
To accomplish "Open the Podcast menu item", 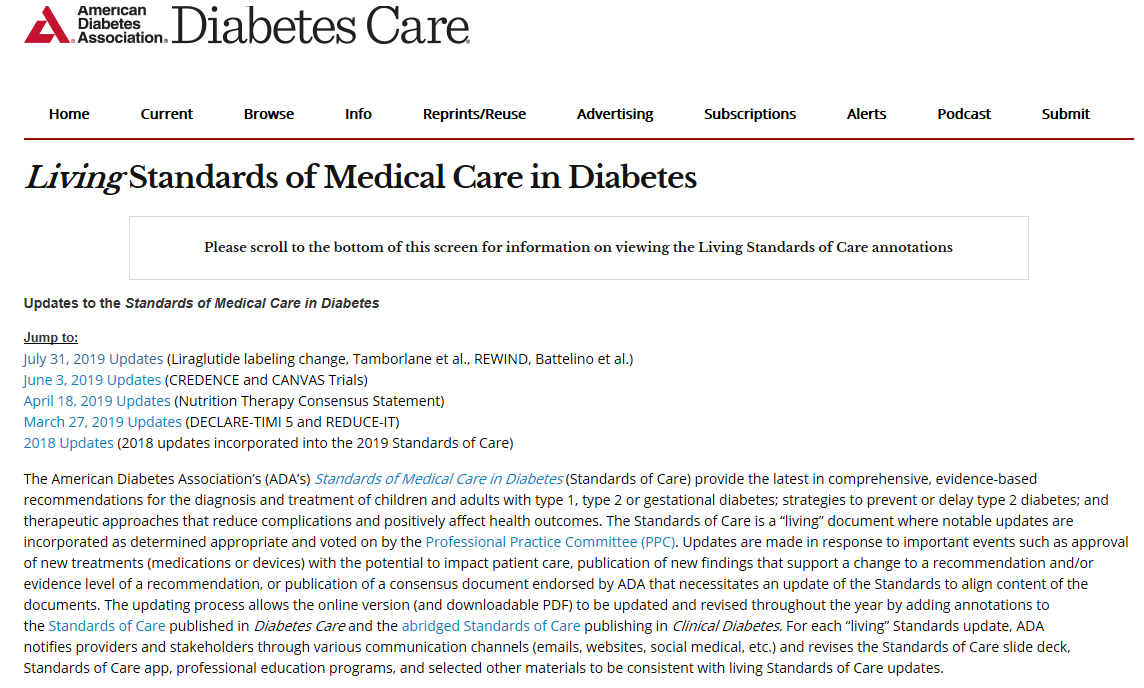I will point(964,114).
